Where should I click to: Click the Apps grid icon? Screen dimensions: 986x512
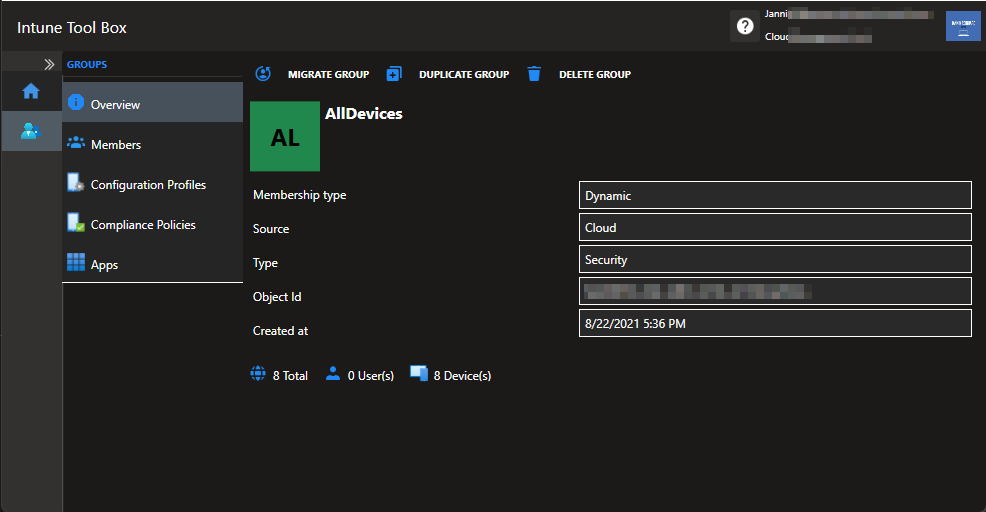point(76,262)
